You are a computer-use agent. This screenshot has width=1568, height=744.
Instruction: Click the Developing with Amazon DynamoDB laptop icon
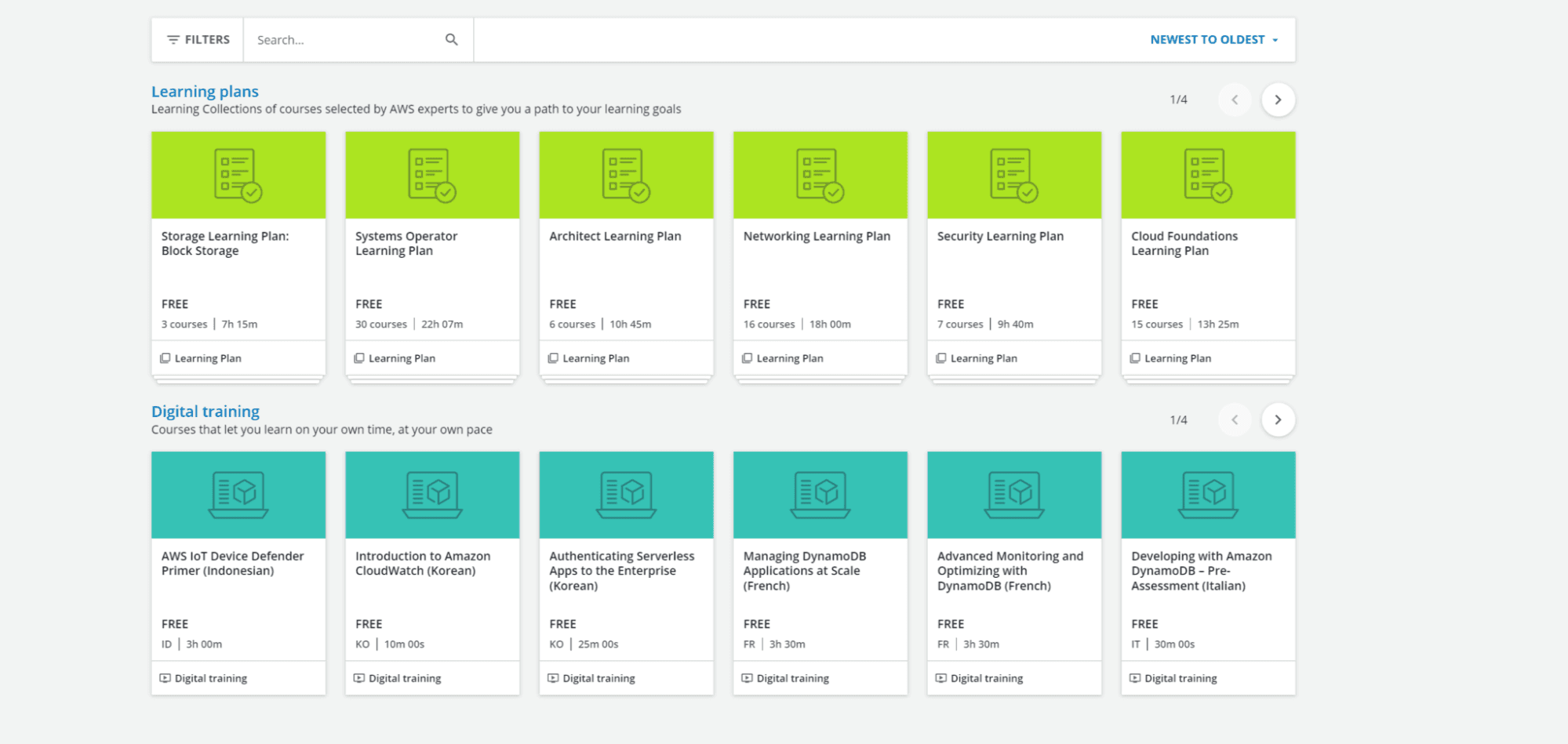click(x=1207, y=495)
